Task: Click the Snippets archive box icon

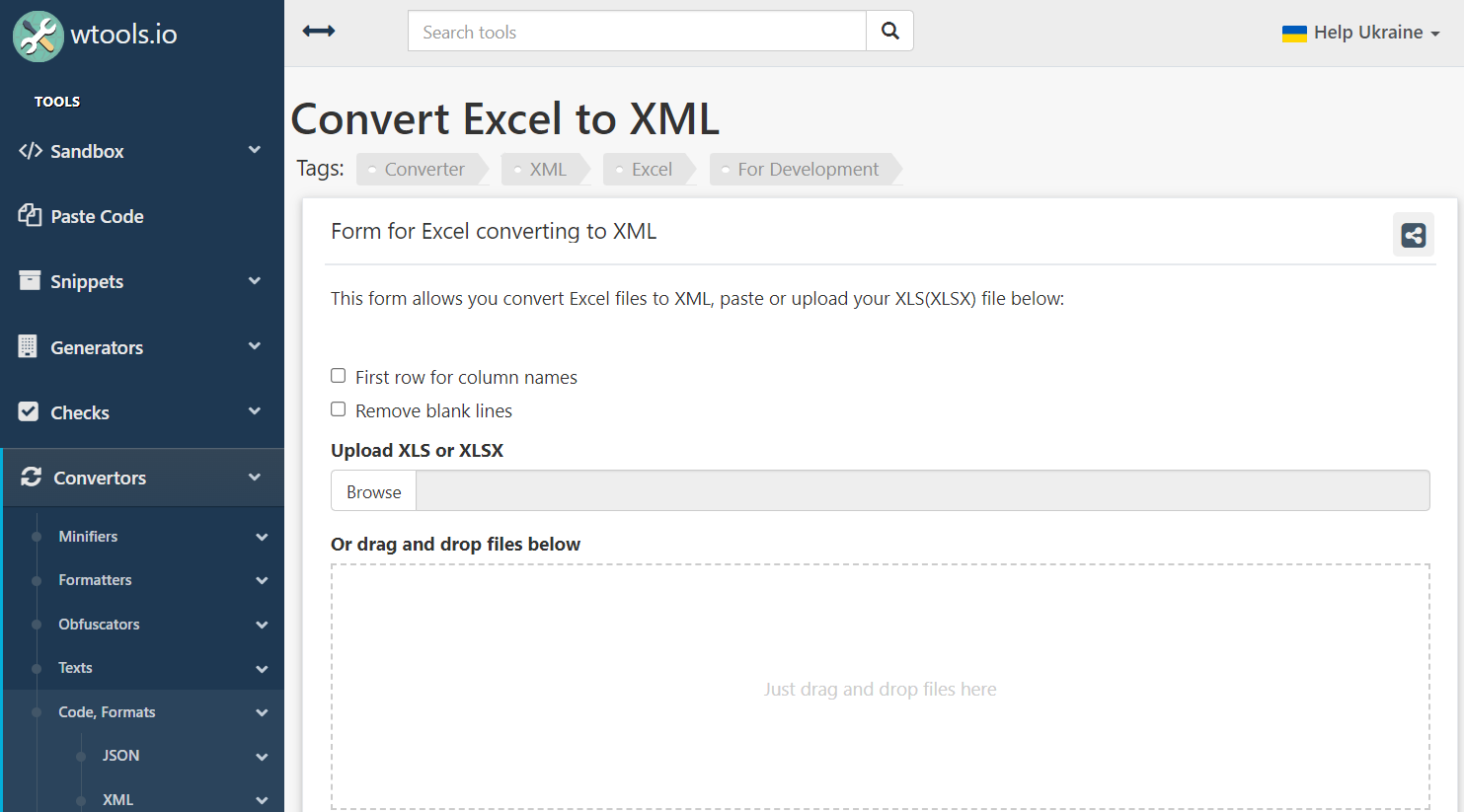Action: point(30,281)
